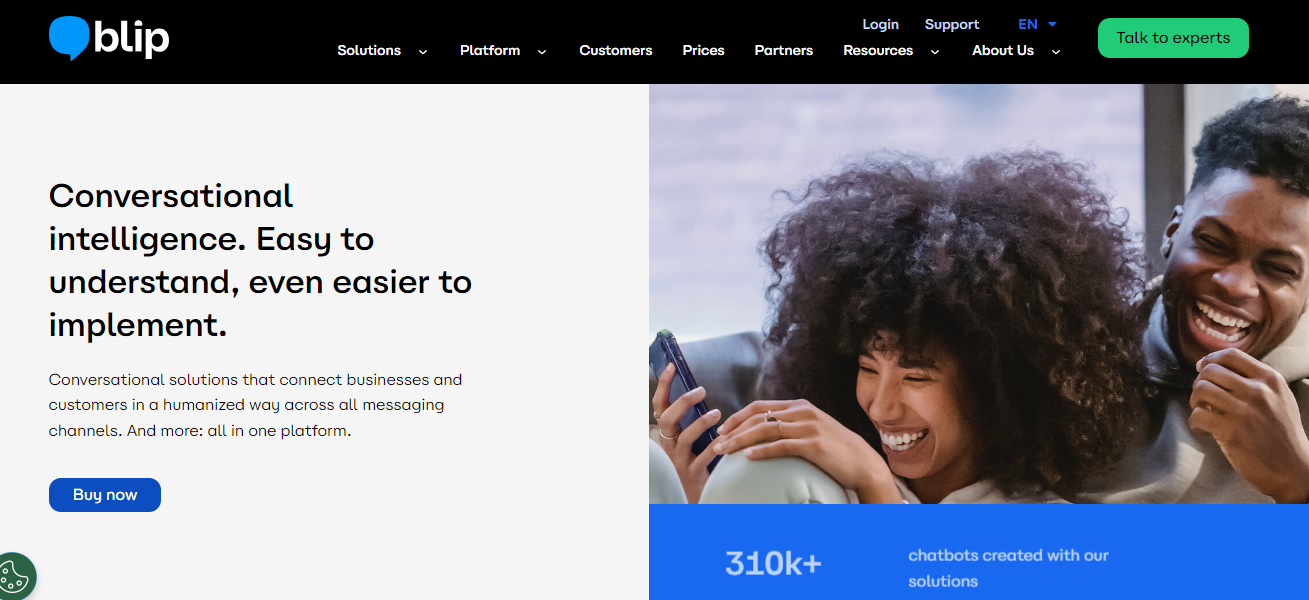The height and width of the screenshot is (600, 1309).
Task: Click the 310k+ chatbots statistic
Action: tap(917, 565)
